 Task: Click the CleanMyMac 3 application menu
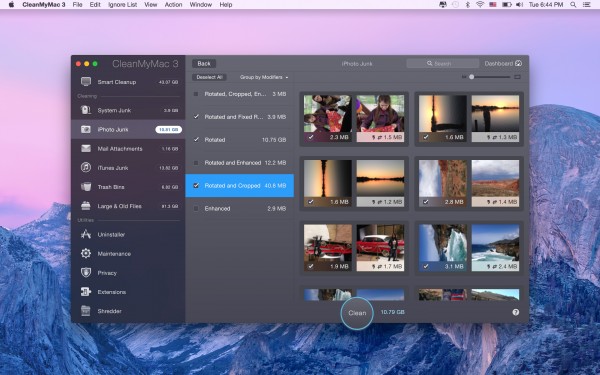(44, 5)
